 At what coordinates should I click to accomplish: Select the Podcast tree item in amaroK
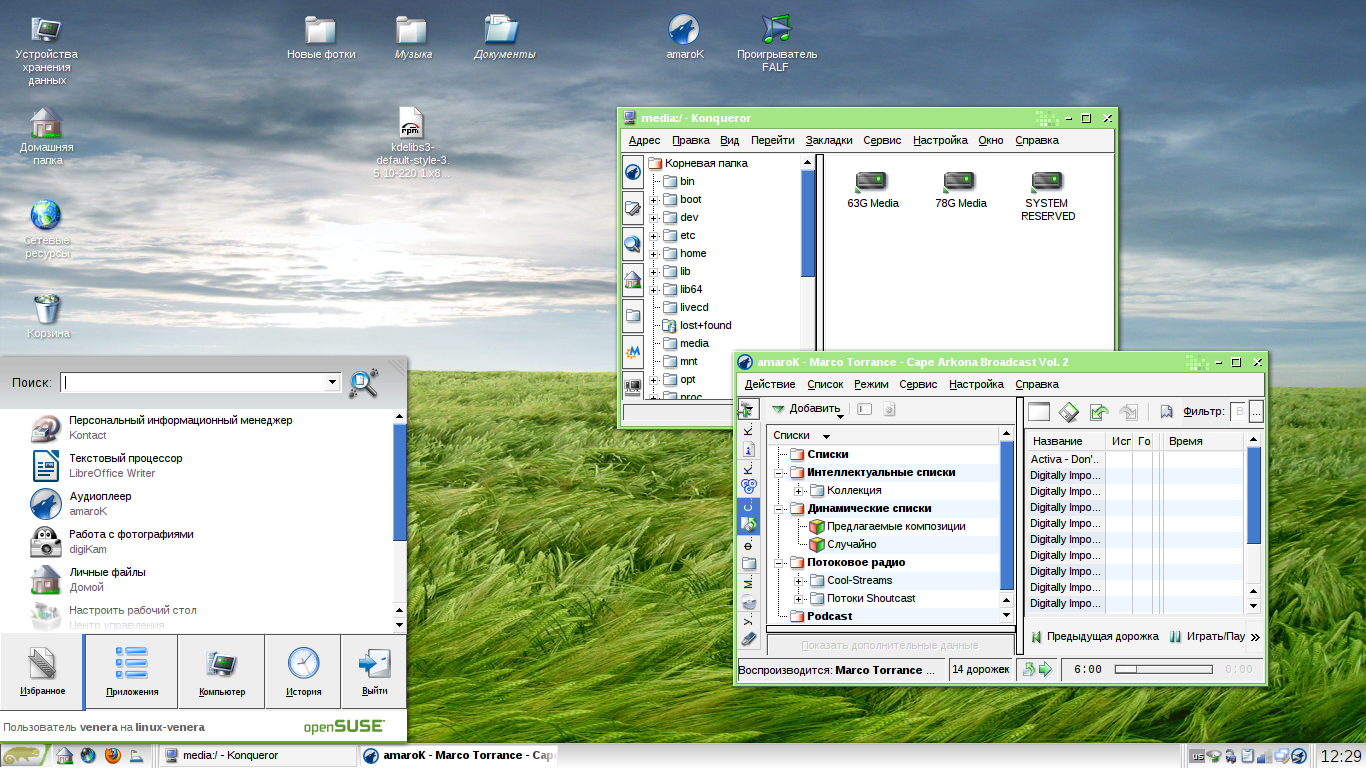[x=821, y=616]
